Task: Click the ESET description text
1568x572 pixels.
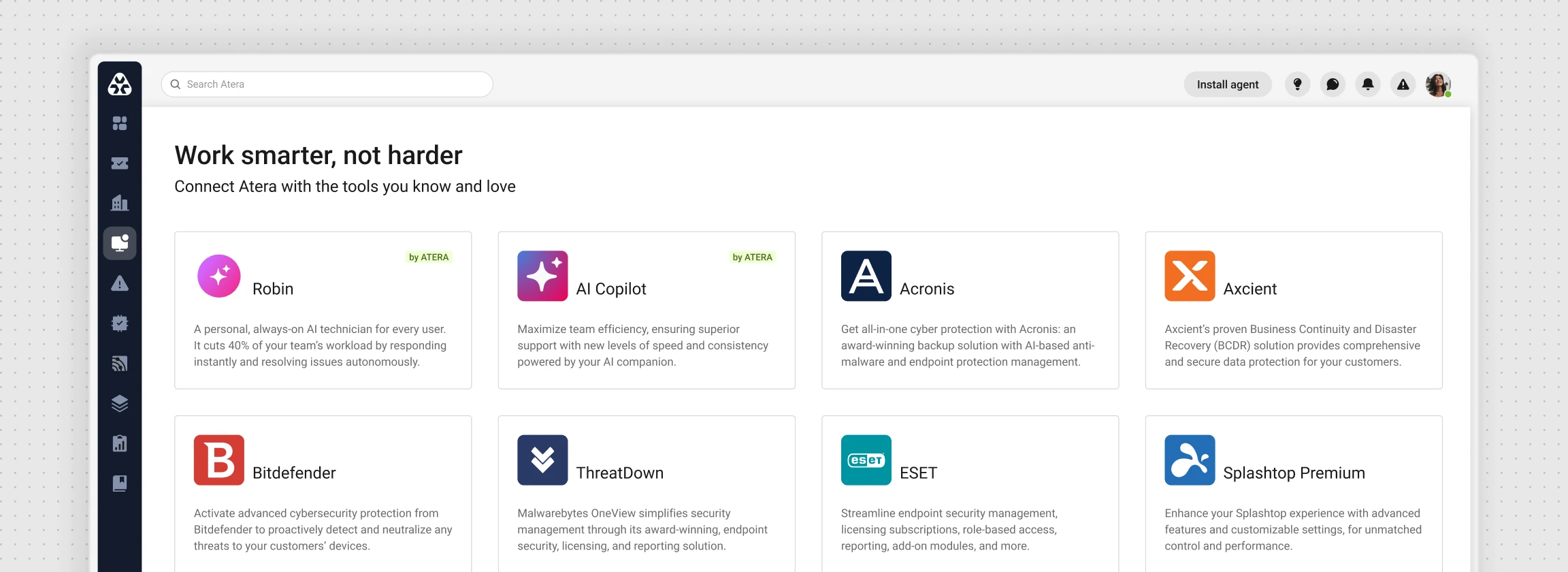Action: point(949,529)
